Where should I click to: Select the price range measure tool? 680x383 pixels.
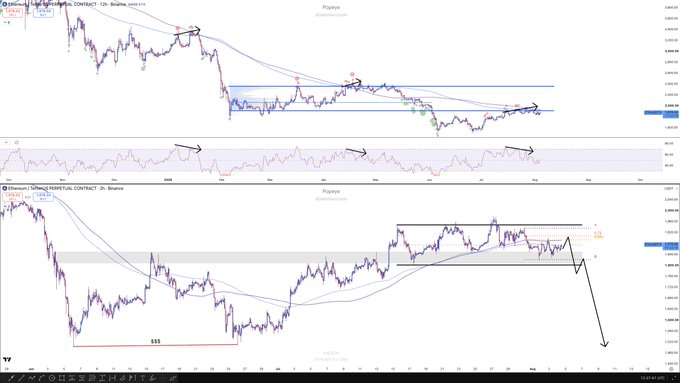(x=102, y=378)
